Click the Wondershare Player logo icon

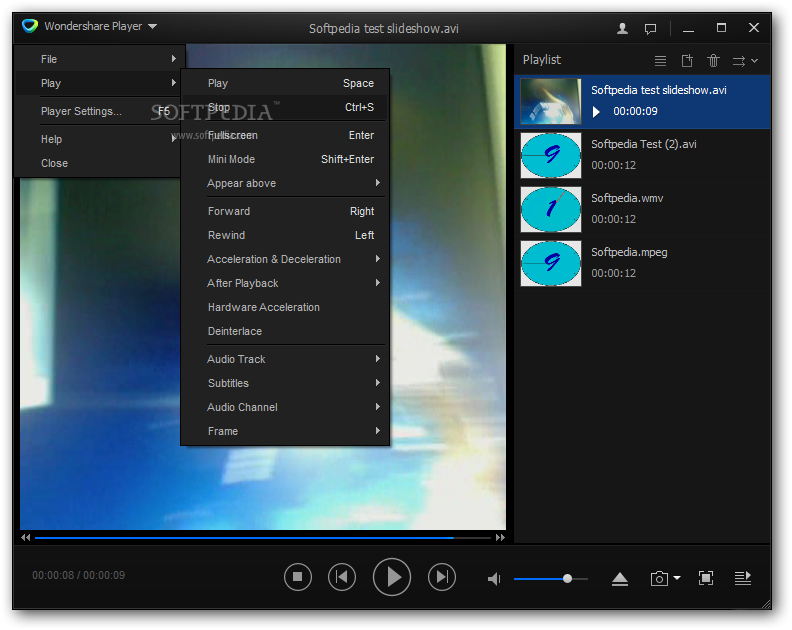[30, 26]
